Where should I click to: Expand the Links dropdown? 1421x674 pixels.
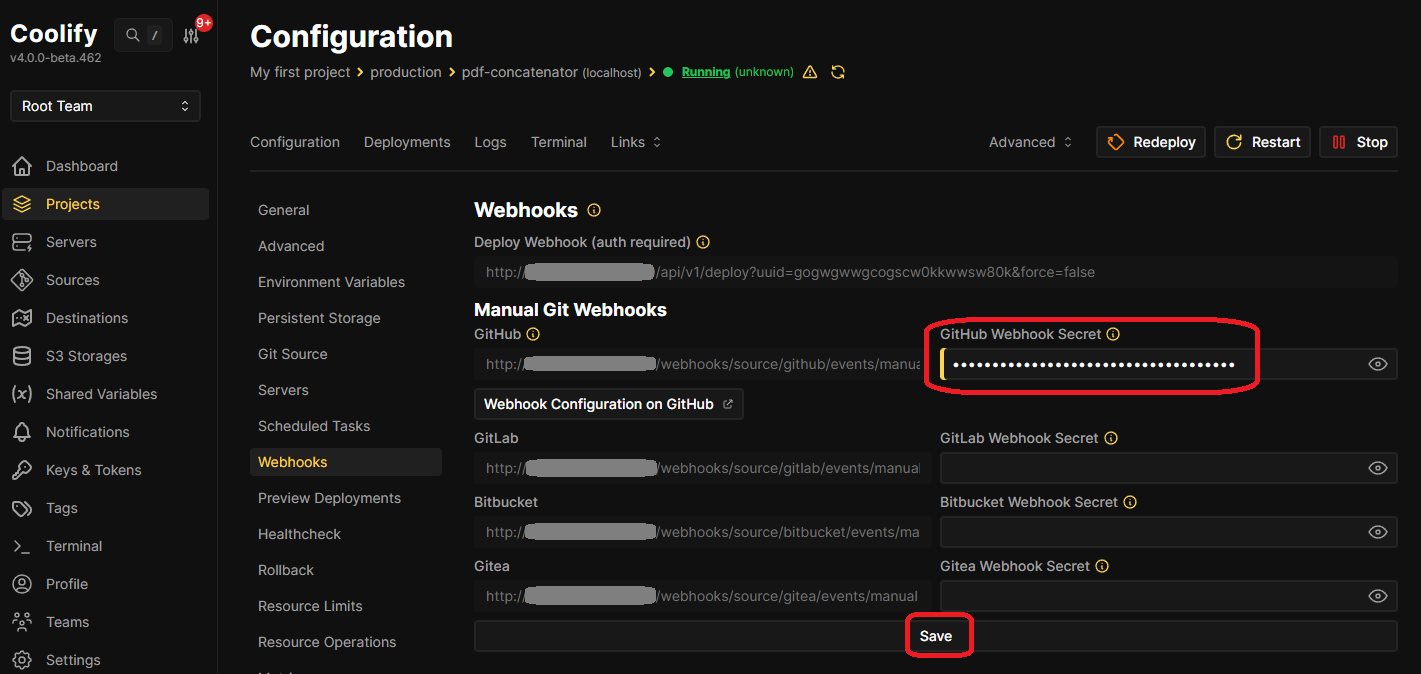tap(636, 142)
